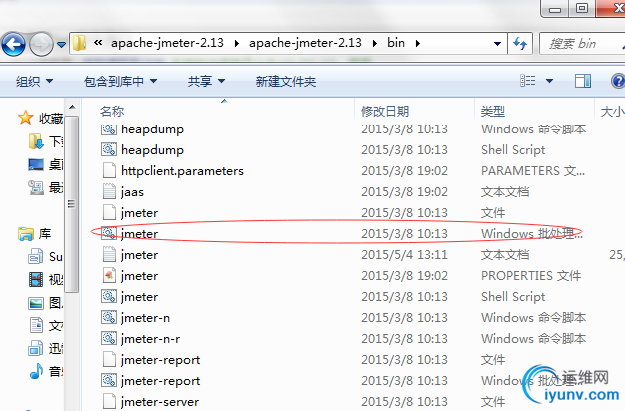625x411 pixels.
Task: Select the jmeter-server file
Action: [150, 401]
